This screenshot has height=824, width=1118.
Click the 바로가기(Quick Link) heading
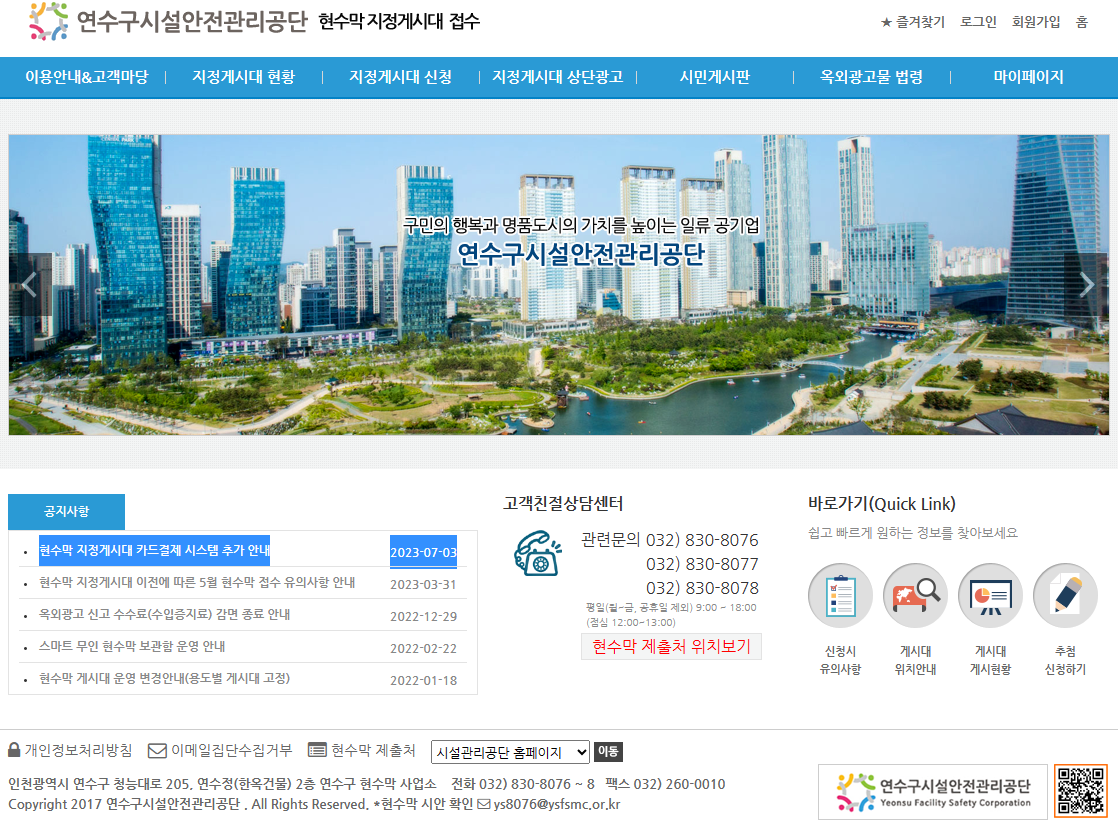(x=881, y=504)
